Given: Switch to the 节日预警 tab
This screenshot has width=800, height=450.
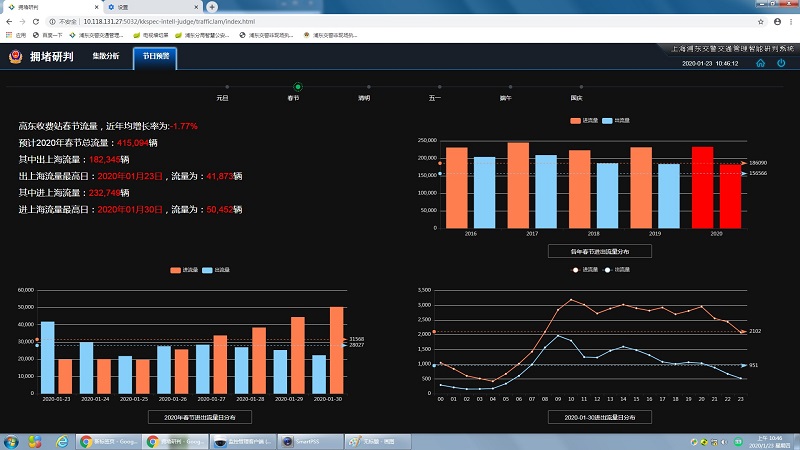Looking at the screenshot, I should pos(155,58).
